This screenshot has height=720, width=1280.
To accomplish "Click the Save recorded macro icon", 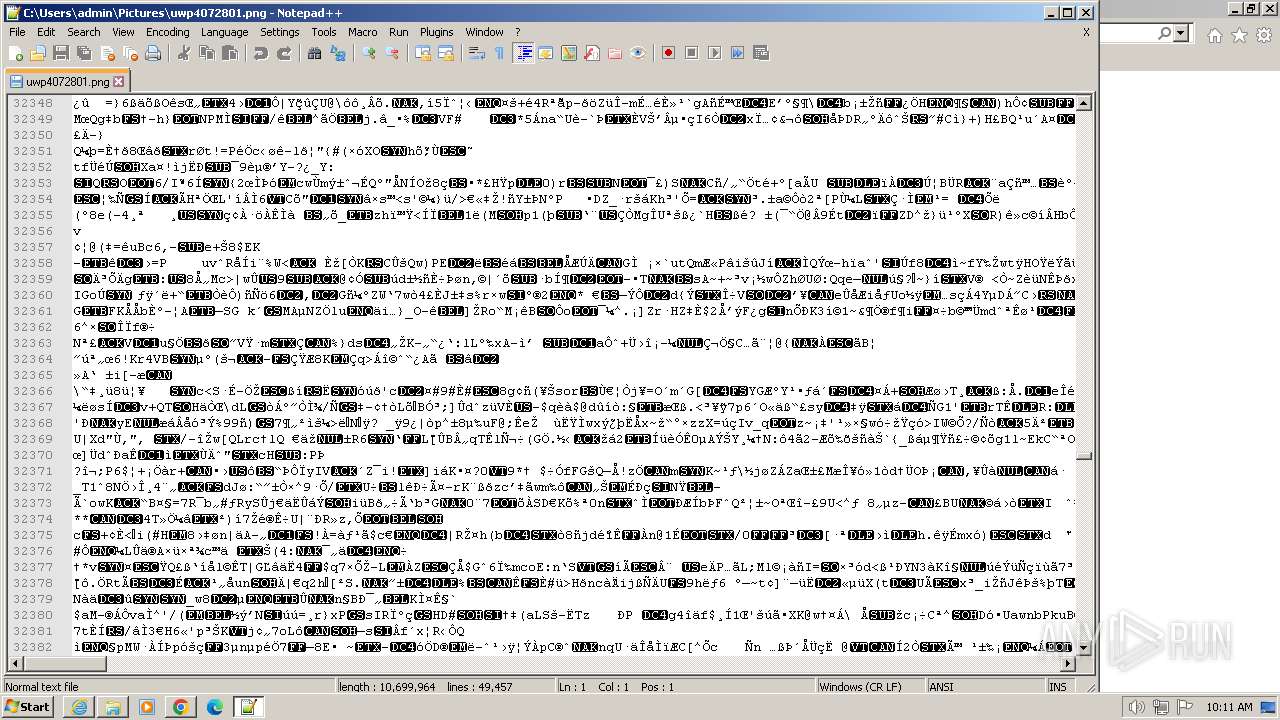I will point(760,53).
